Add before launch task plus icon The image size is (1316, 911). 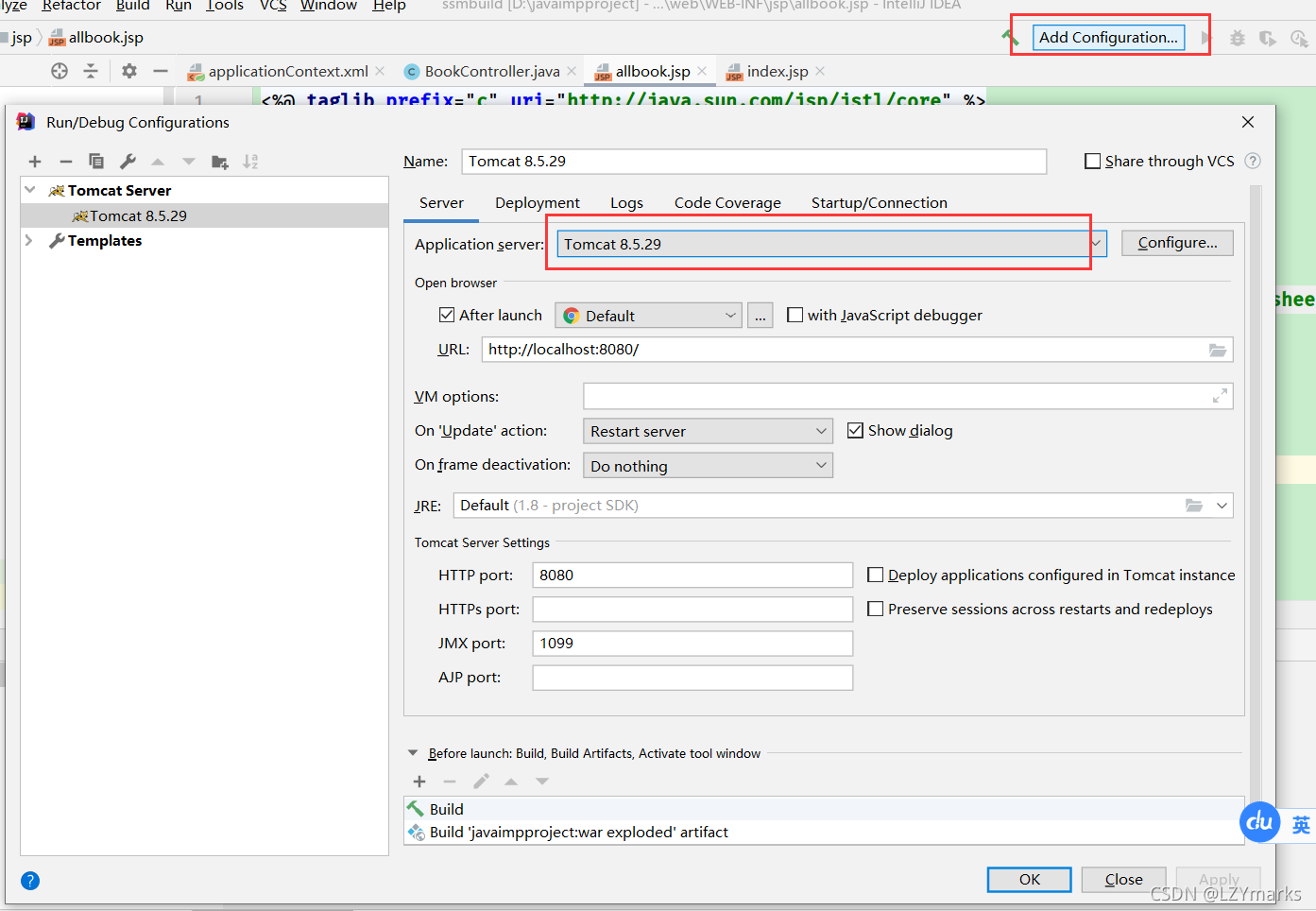419,782
